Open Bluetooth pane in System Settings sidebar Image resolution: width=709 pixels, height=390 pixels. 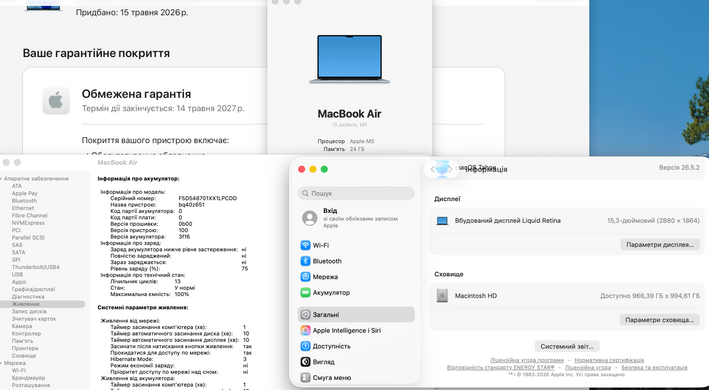click(x=356, y=261)
